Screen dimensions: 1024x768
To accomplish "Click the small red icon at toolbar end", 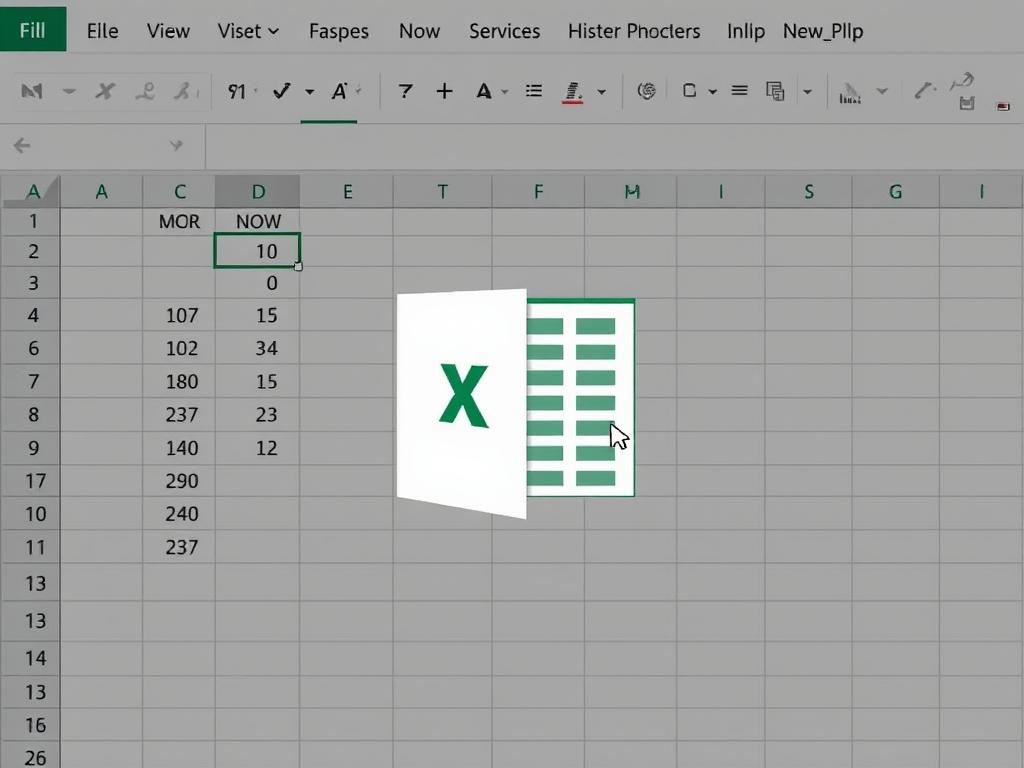I will pyautogui.click(x=1004, y=106).
